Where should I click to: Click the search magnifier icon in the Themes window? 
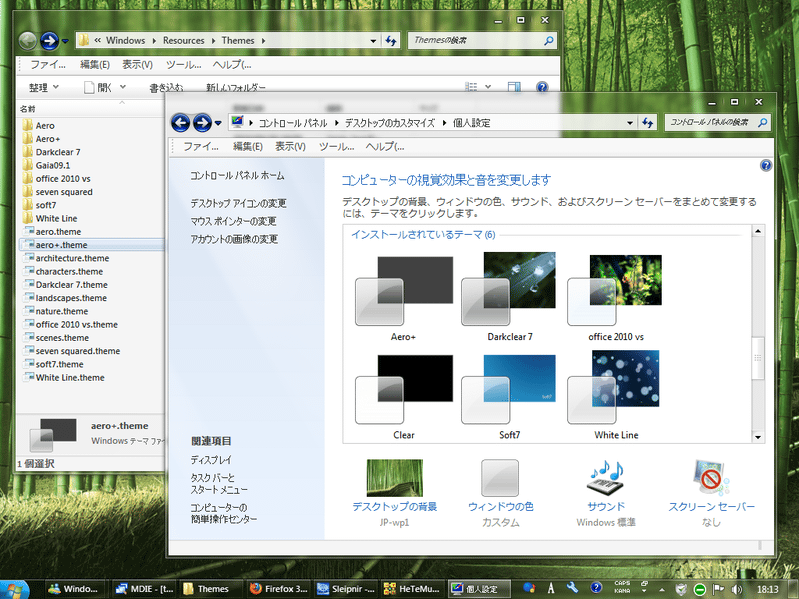(x=549, y=40)
